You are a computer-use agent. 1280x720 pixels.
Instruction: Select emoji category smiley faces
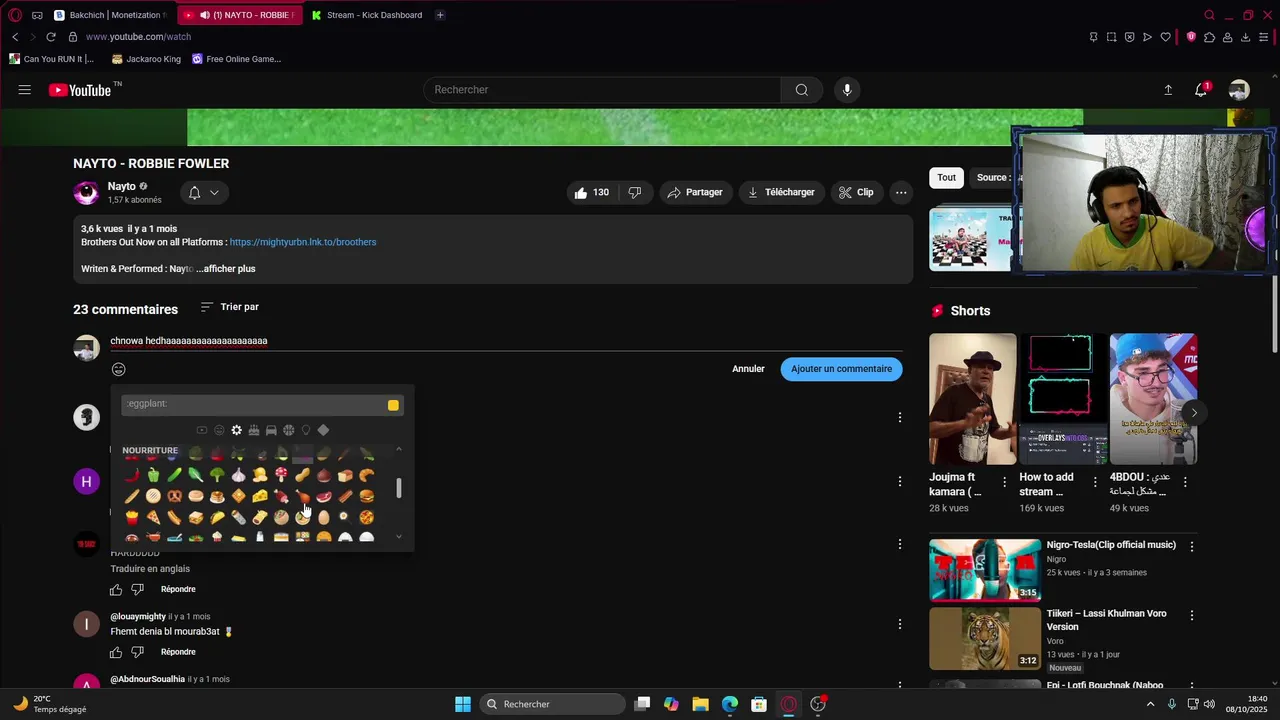point(219,430)
